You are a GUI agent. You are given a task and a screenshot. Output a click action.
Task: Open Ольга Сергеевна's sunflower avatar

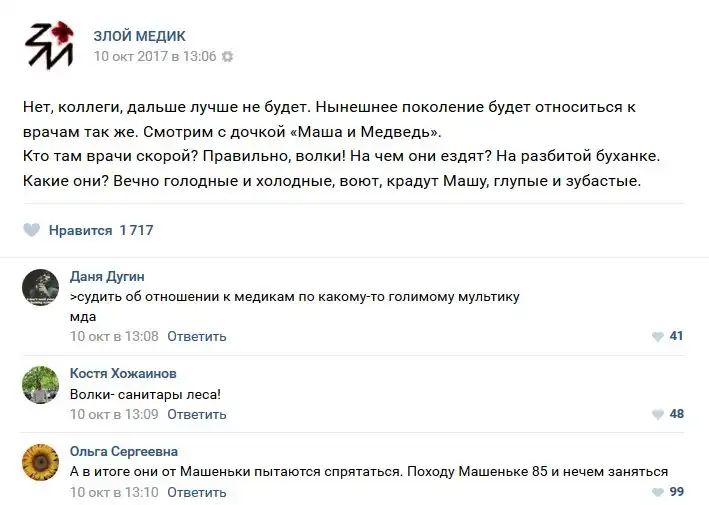coord(41,462)
